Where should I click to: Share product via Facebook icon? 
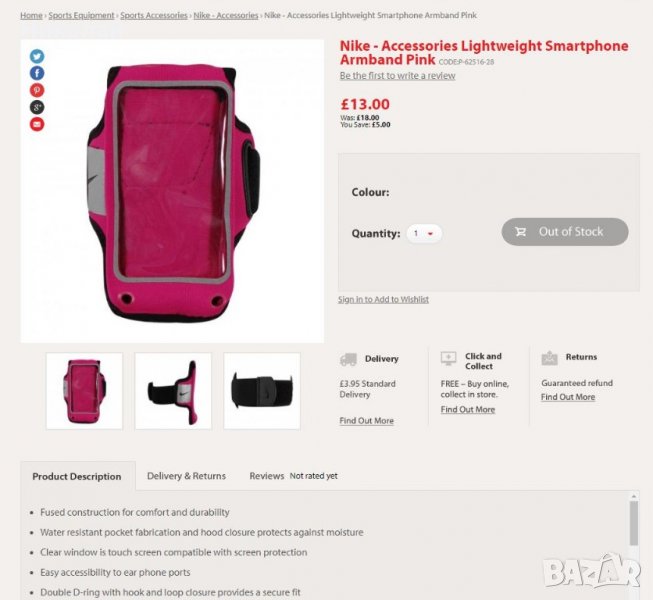37,73
